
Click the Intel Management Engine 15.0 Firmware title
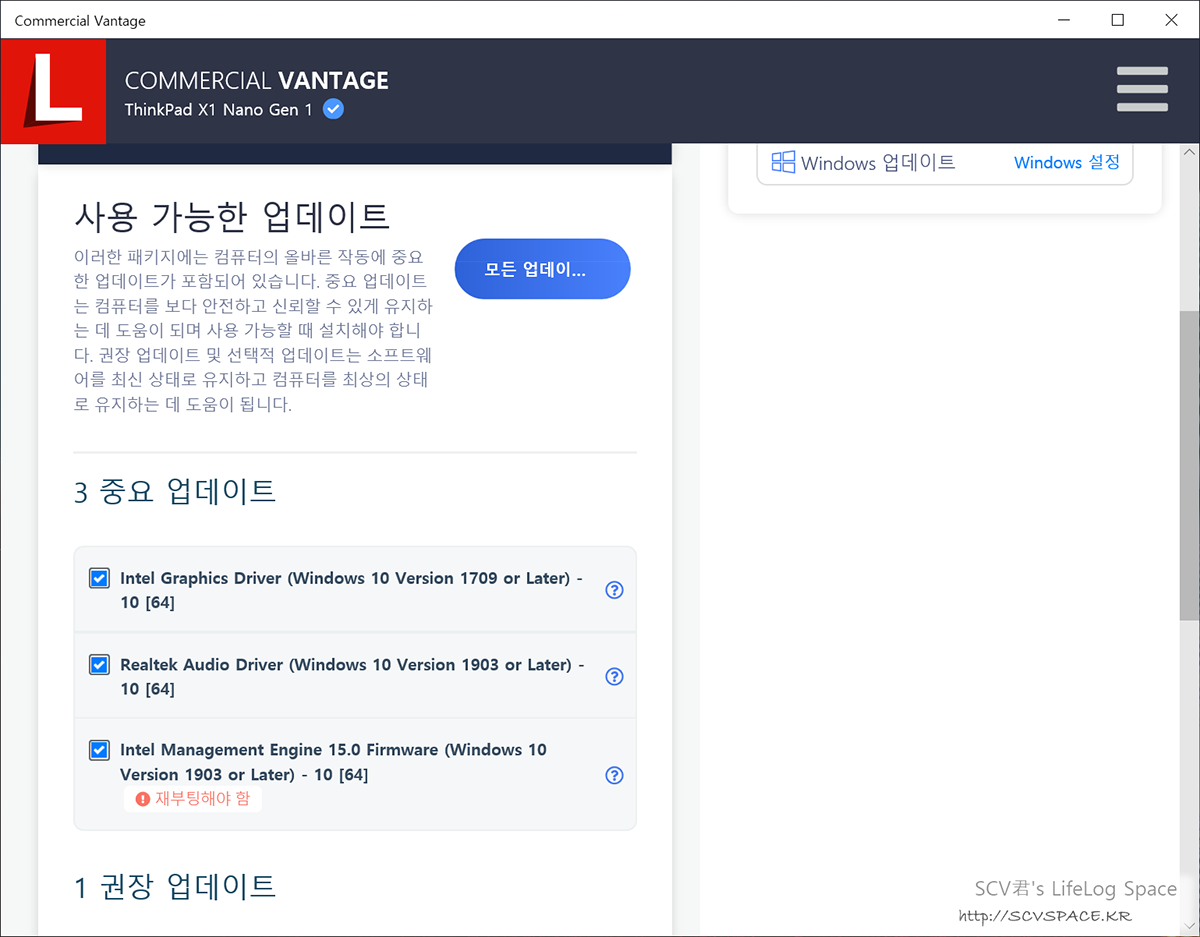(x=333, y=762)
